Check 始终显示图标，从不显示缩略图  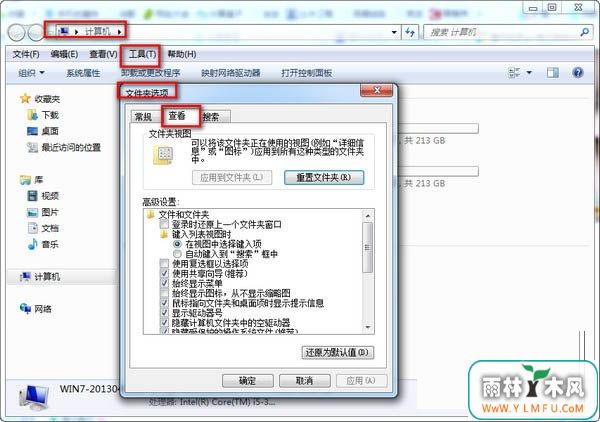(164, 293)
